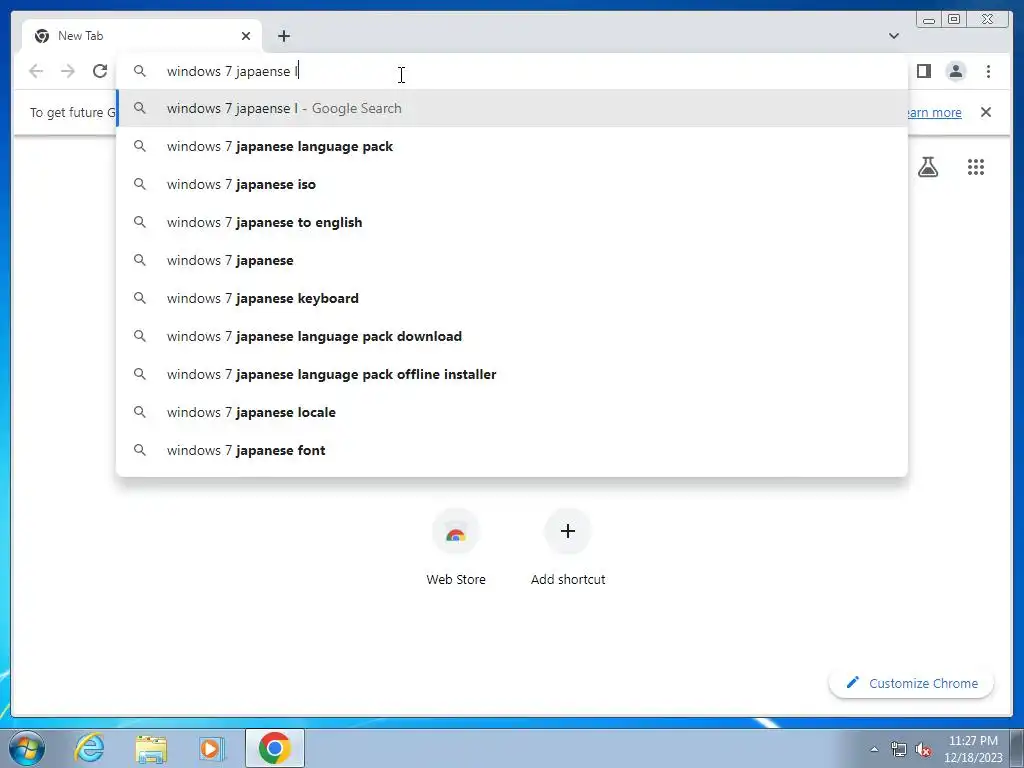Go back using the back arrow
Screen dimensions: 1024x768
point(36,71)
